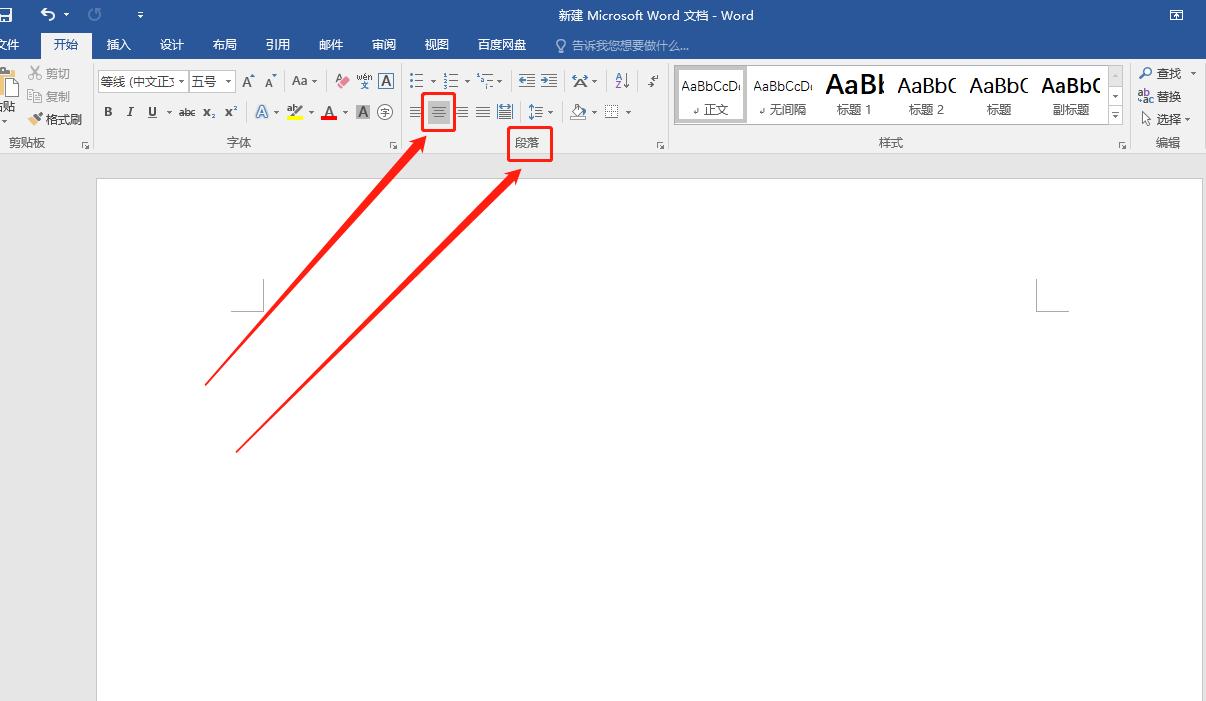The width and height of the screenshot is (1206, 701).
Task: Toggle distributed alignment
Action: pos(505,112)
